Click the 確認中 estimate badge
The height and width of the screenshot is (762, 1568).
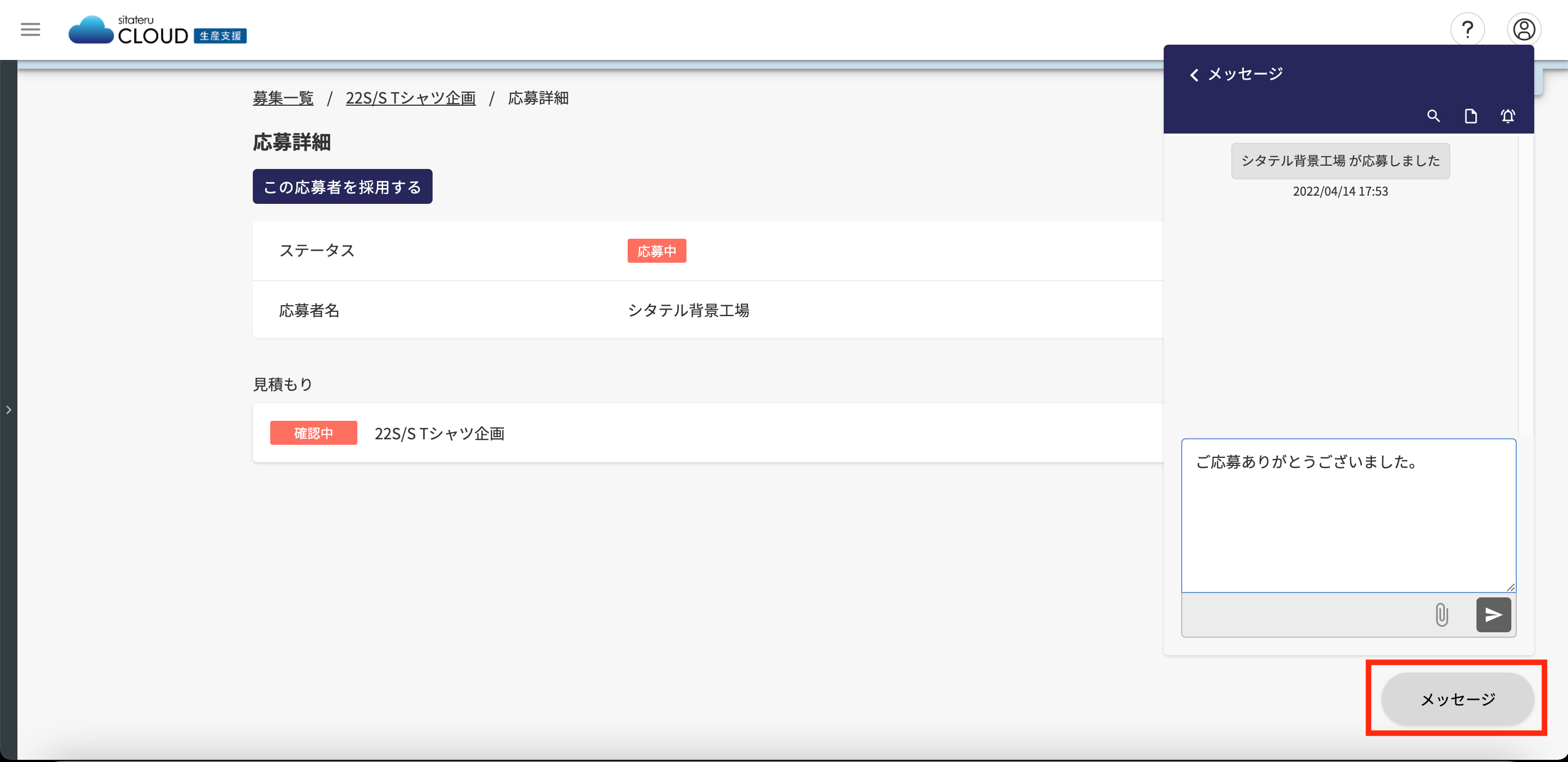[313, 433]
